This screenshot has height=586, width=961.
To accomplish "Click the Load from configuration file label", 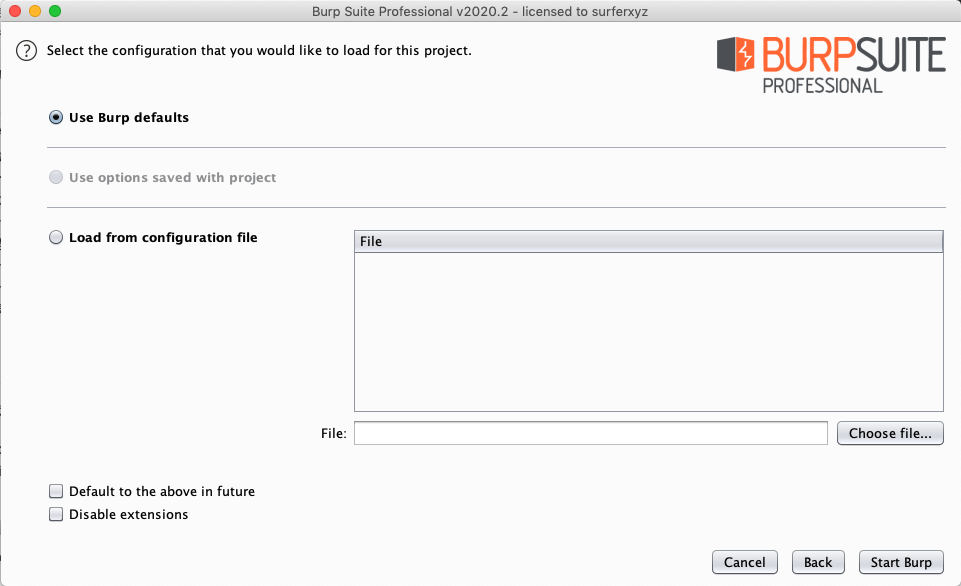I will 163,237.
